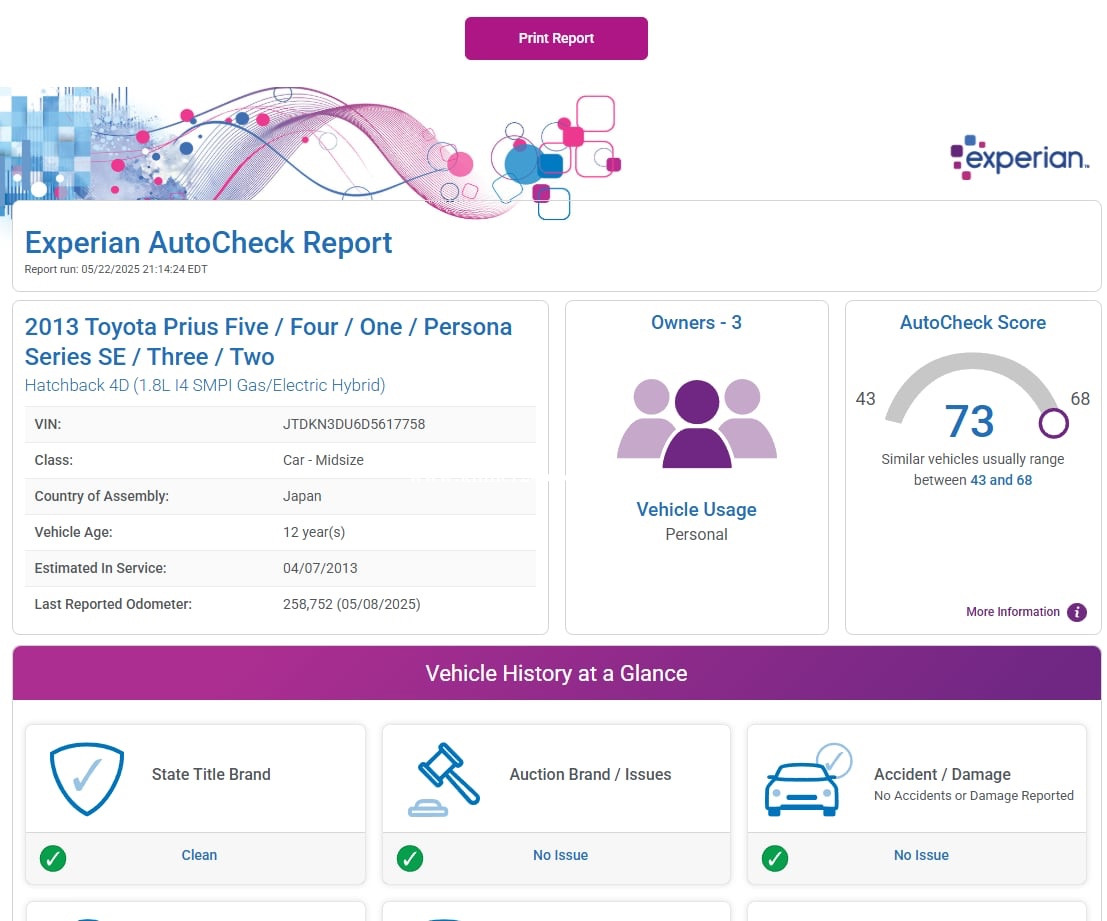Click the green check beside Clean
This screenshot has height=921, width=1107.
(x=53, y=858)
